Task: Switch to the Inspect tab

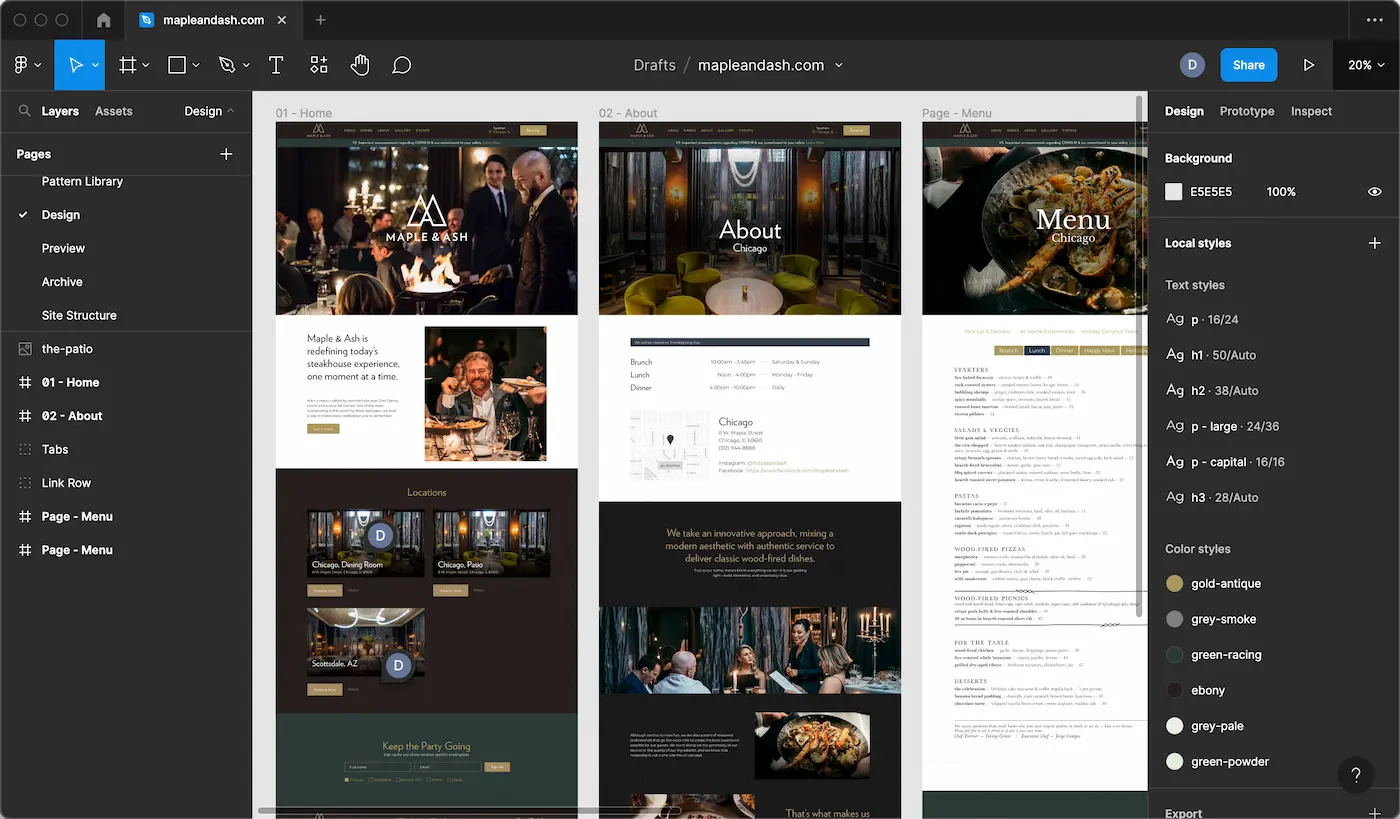Action: coord(1311,111)
